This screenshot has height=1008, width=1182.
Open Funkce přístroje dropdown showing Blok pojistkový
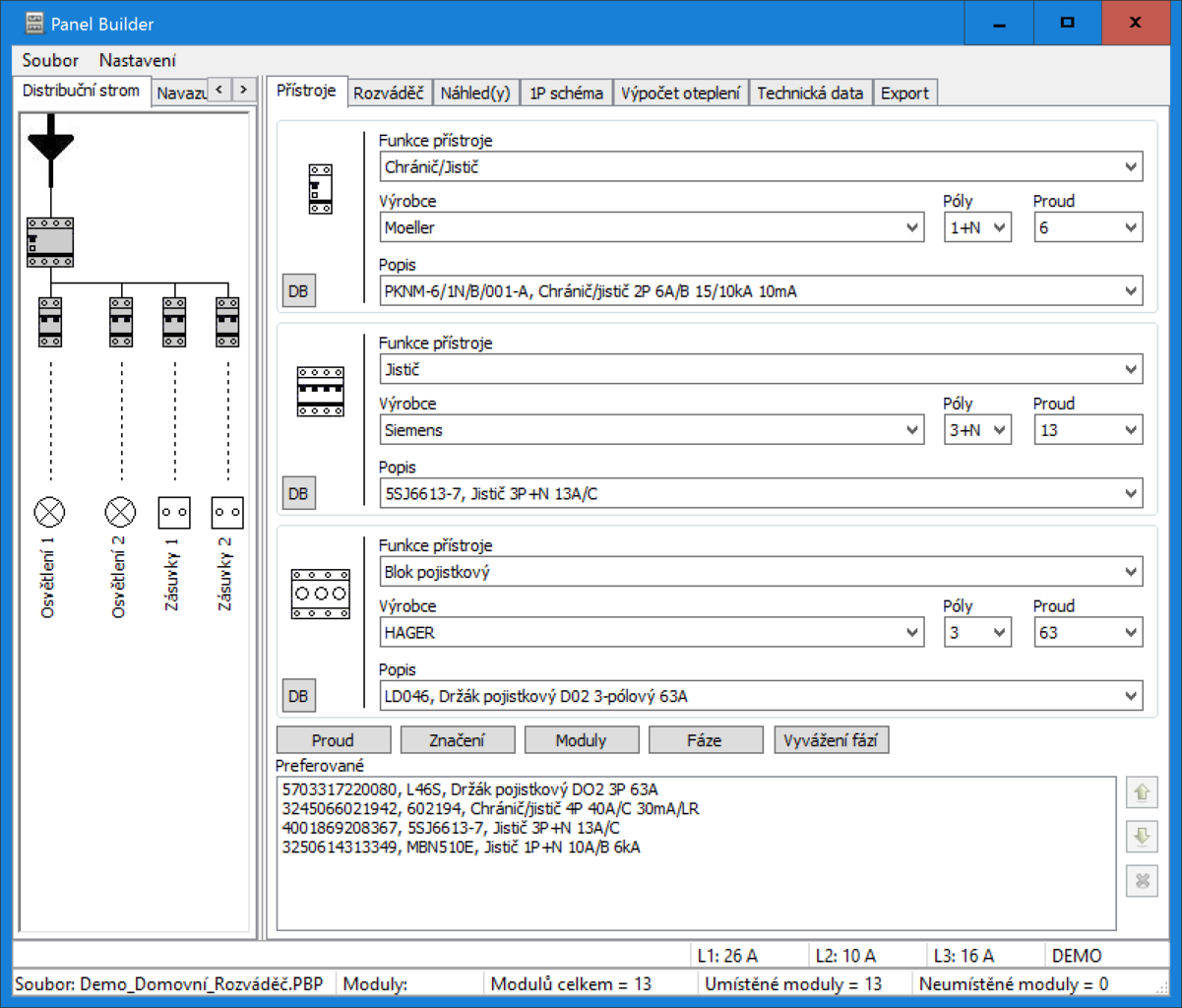click(x=761, y=572)
